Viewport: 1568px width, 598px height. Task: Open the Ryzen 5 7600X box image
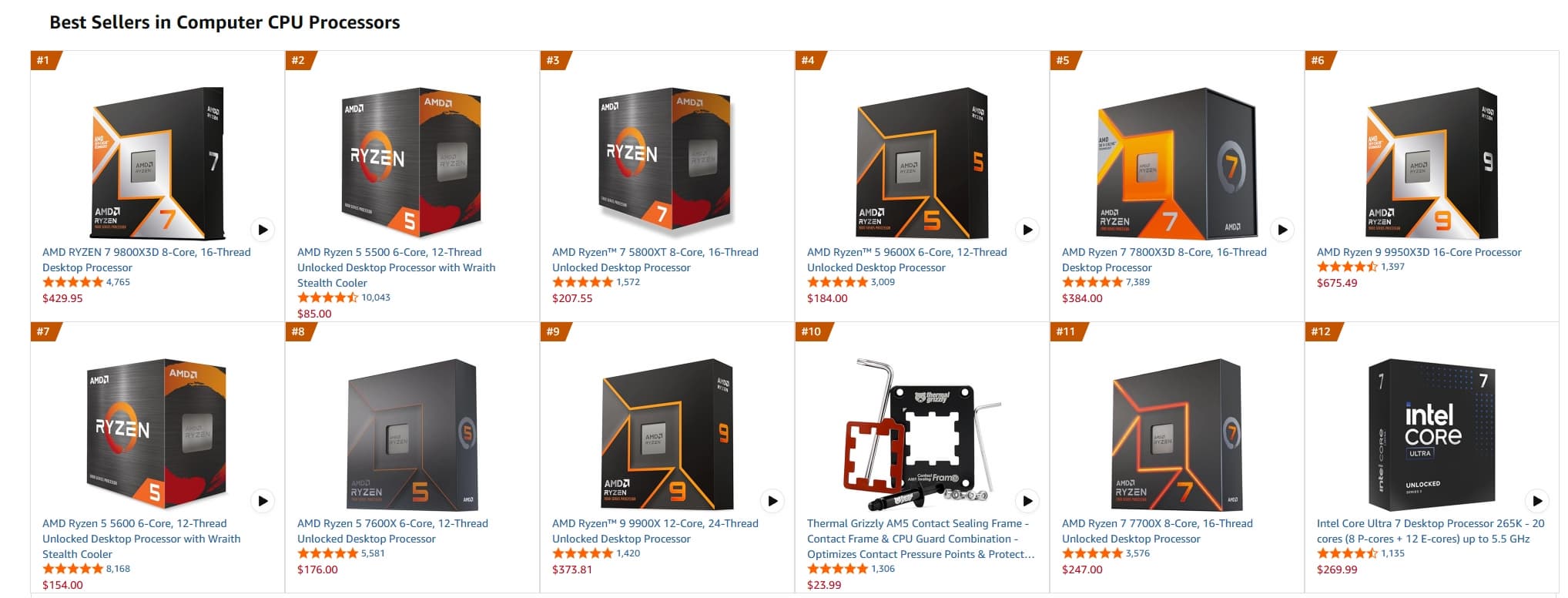tap(412, 435)
